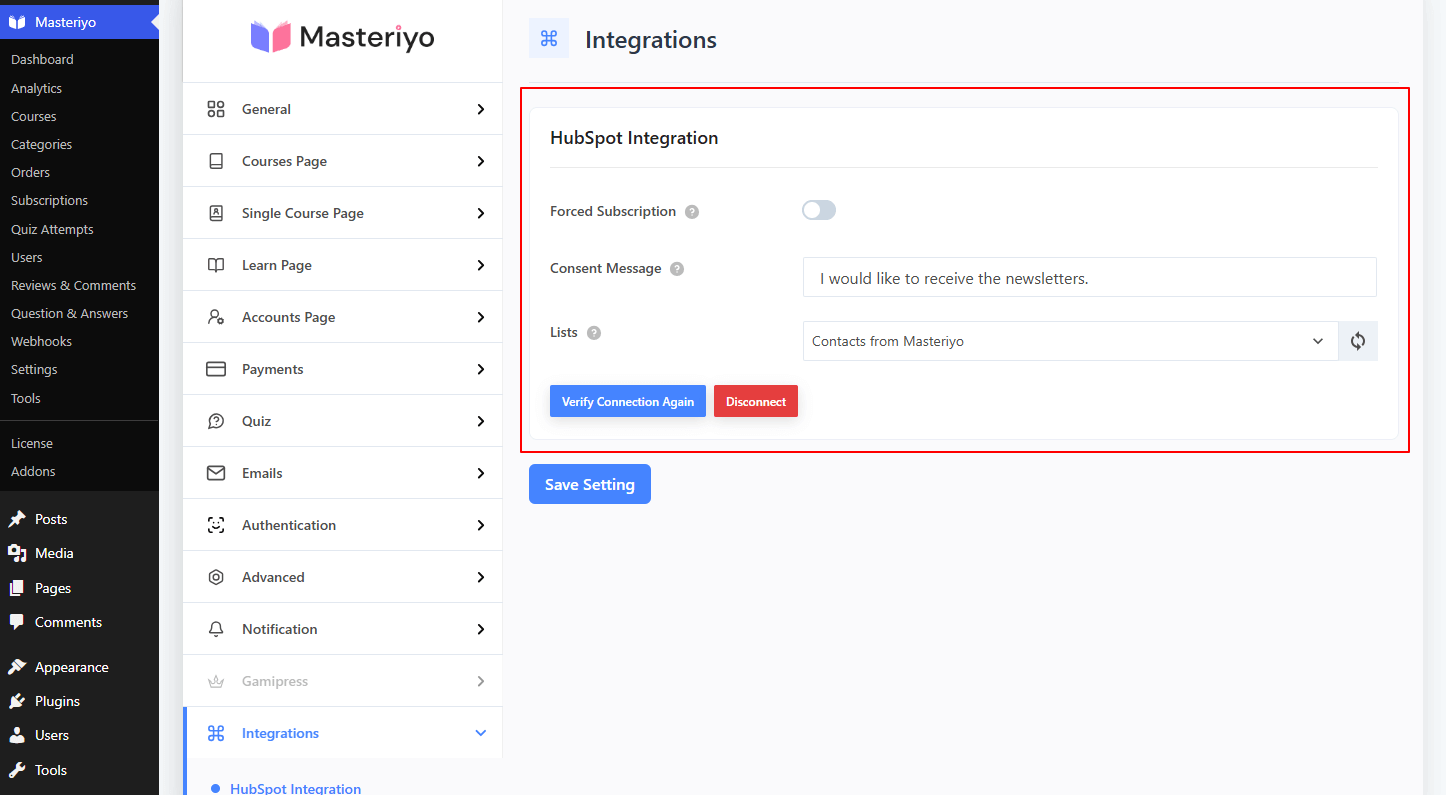Expand the Notification chevron
Viewport: 1446px width, 795px height.
(481, 629)
